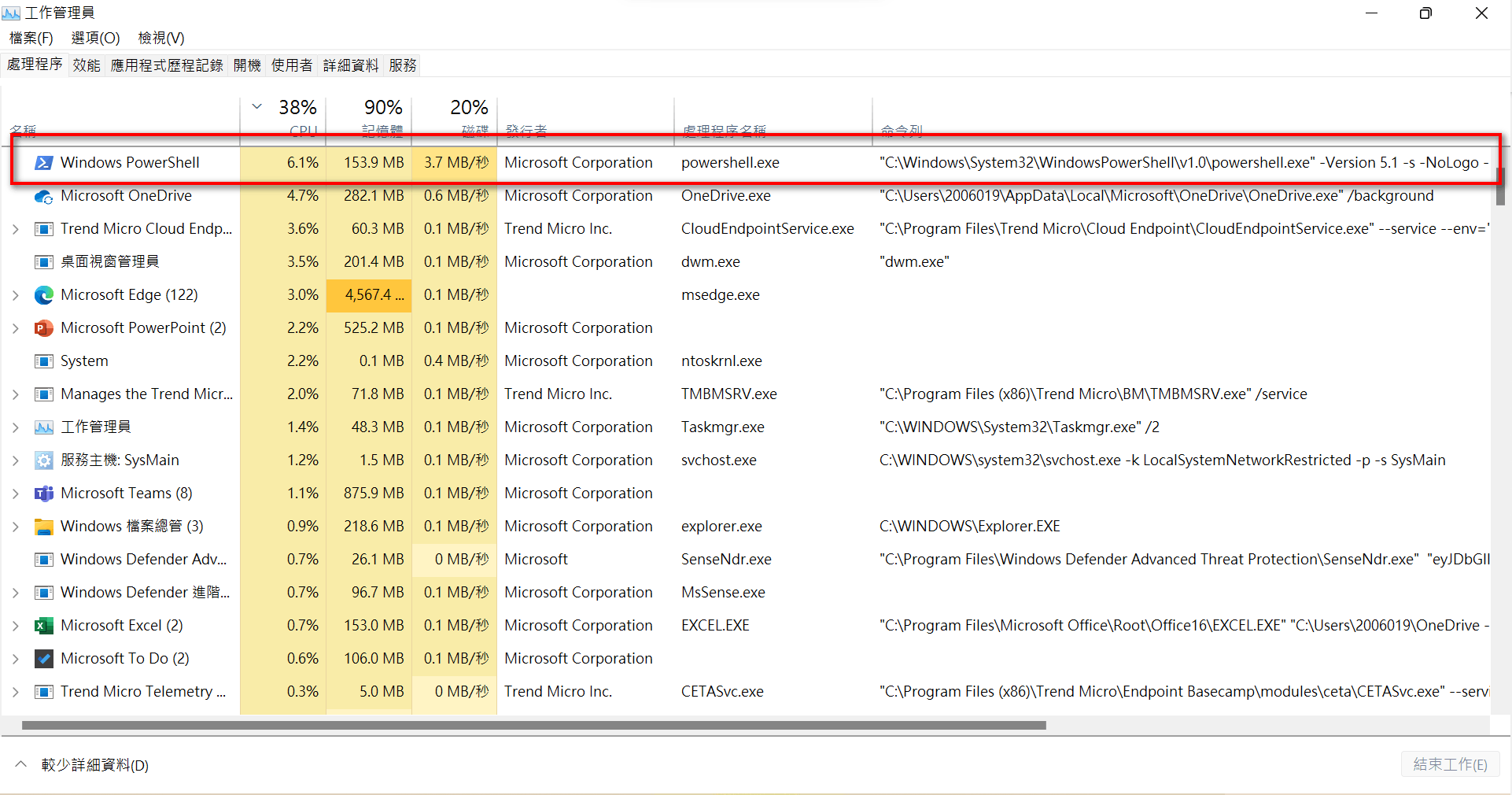
Task: Switch to the 應用程式歷程記錄 tab
Action: pyautogui.click(x=167, y=65)
